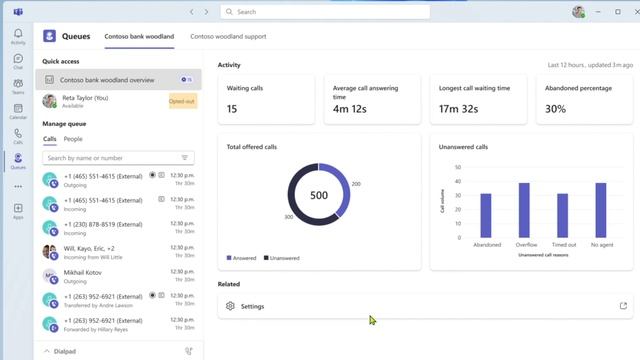Viewport: 640px width, 360px height.
Task: Select the Calls tab under Manage queue
Action: coord(49,139)
